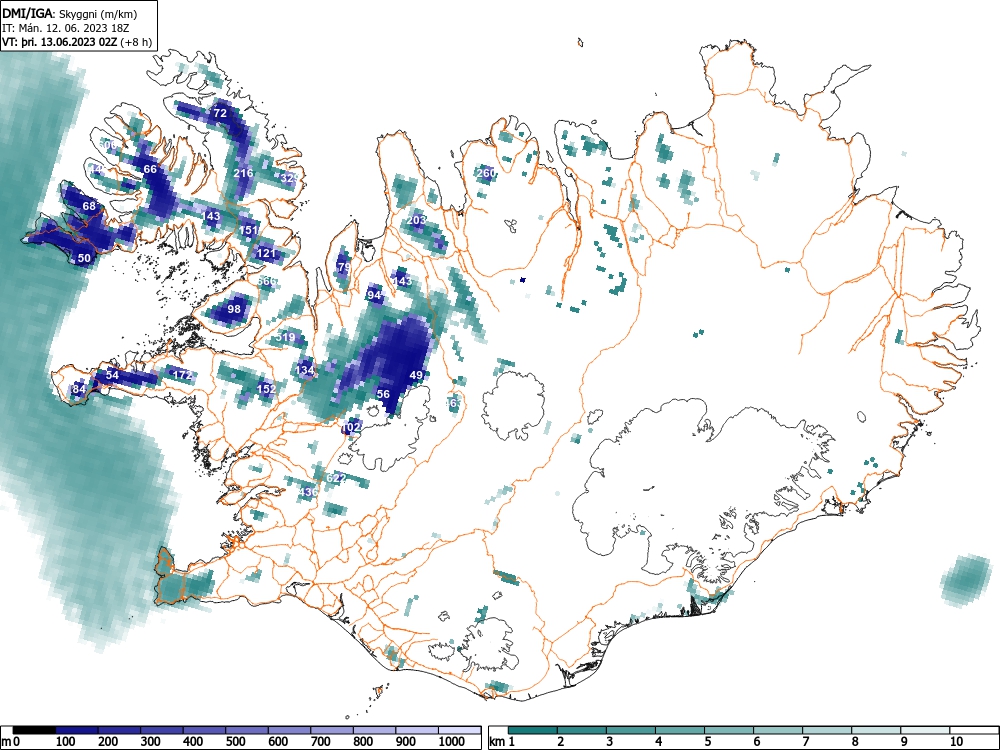Viewport: 1000px width, 750px height.
Task: Click the dark blue 100–200 m legend swatch
Action: [77, 730]
